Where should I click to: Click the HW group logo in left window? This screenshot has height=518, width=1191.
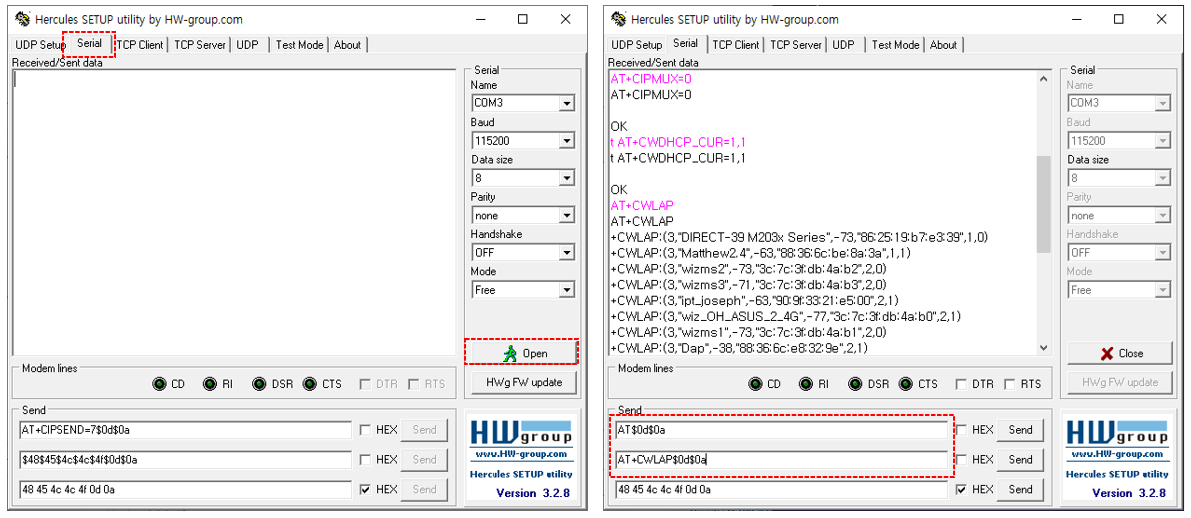pyautogui.click(x=520, y=433)
